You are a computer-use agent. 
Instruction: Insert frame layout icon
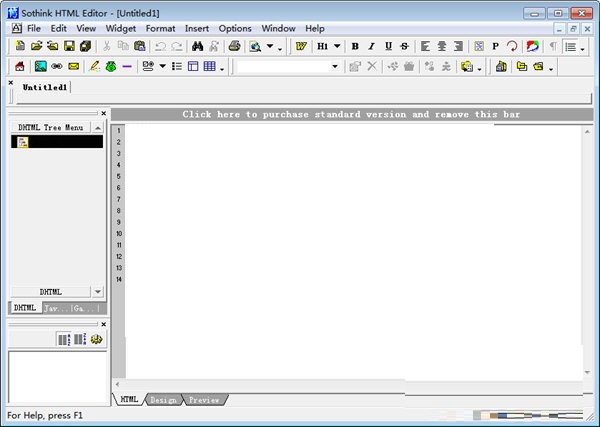pyautogui.click(x=193, y=67)
